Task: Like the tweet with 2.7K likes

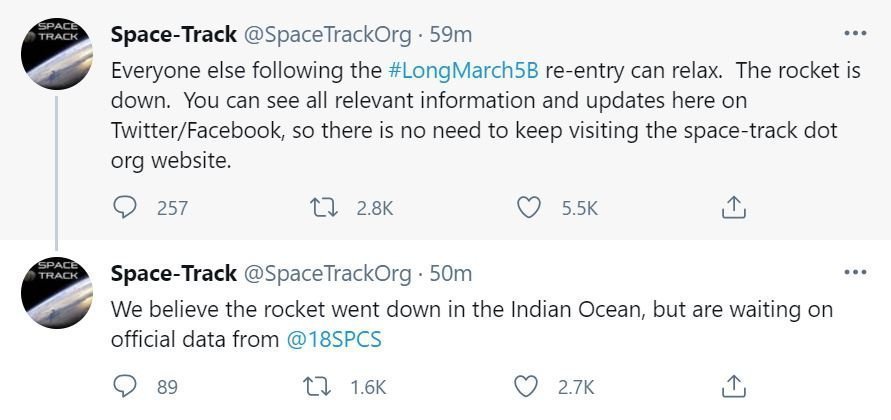Action: click(x=526, y=387)
